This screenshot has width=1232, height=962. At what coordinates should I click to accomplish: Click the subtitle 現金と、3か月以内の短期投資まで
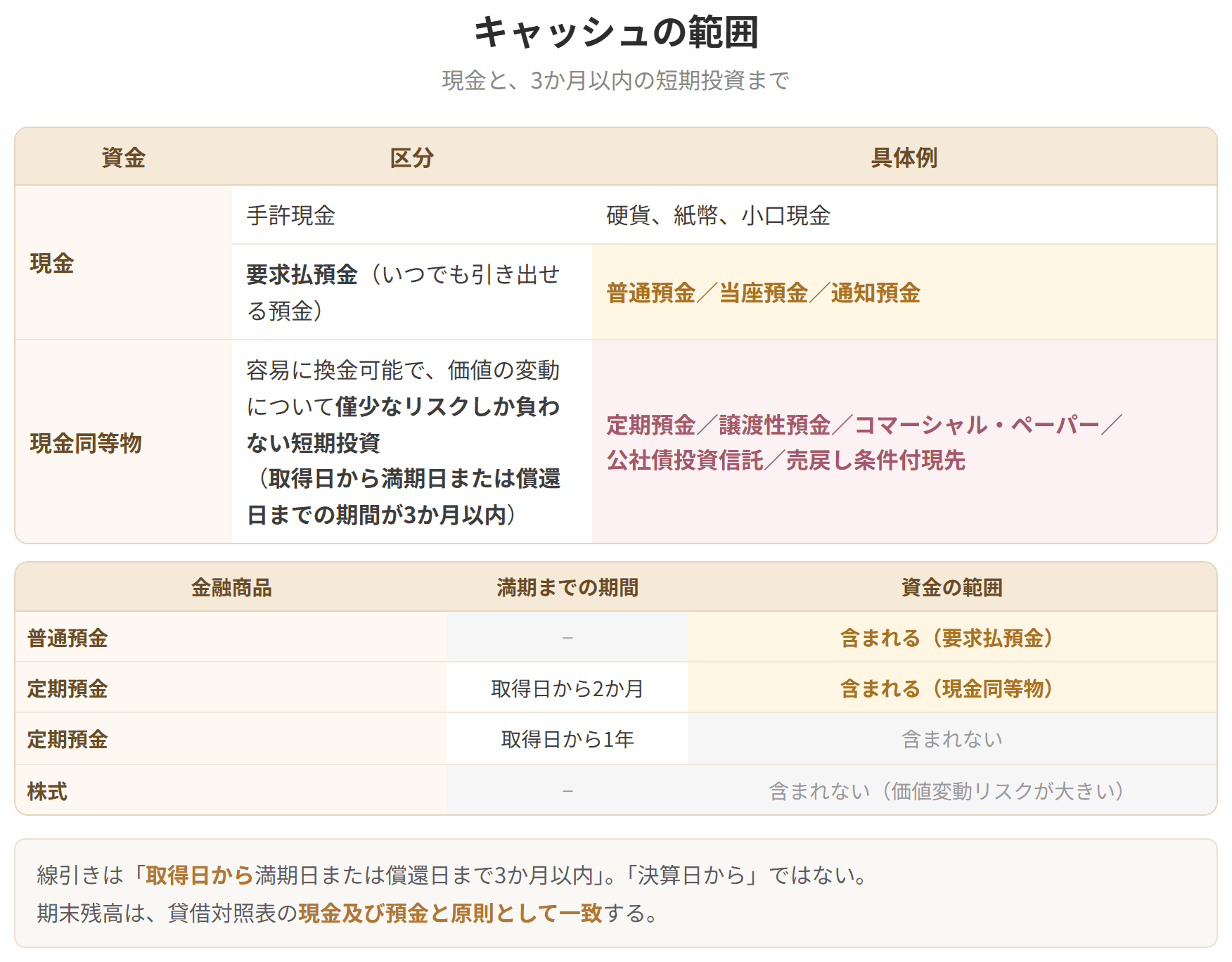tap(616, 81)
